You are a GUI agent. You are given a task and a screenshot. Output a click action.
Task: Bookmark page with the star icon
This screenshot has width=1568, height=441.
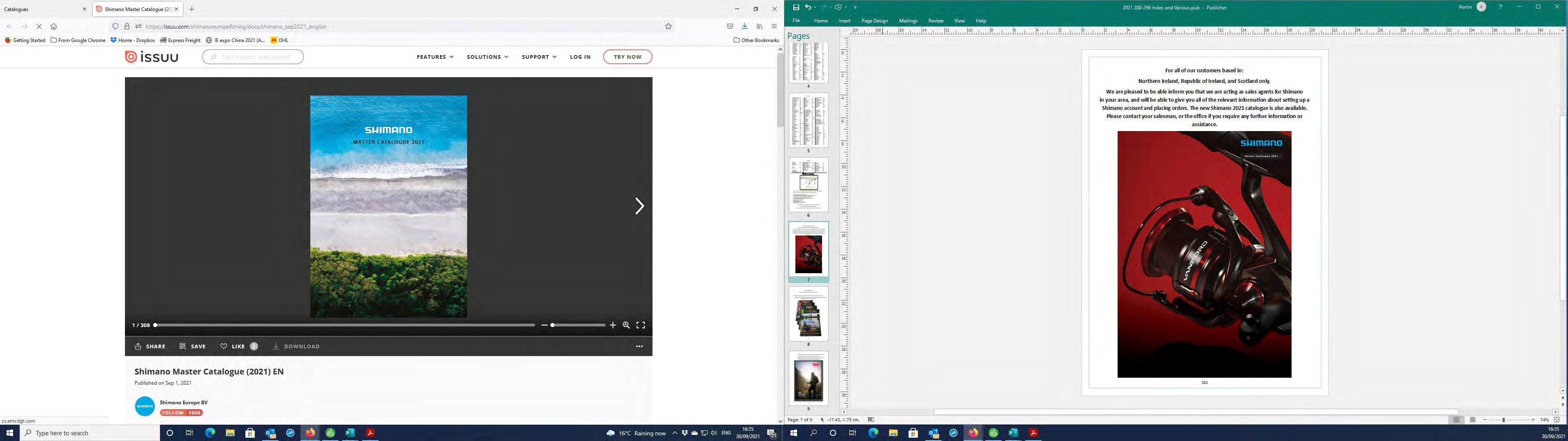click(668, 26)
